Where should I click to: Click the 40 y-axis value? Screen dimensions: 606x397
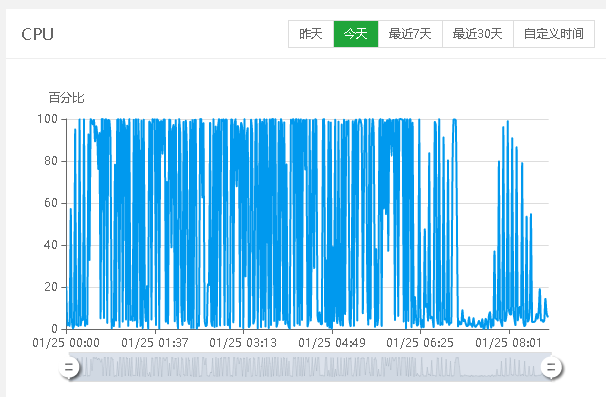pos(51,245)
